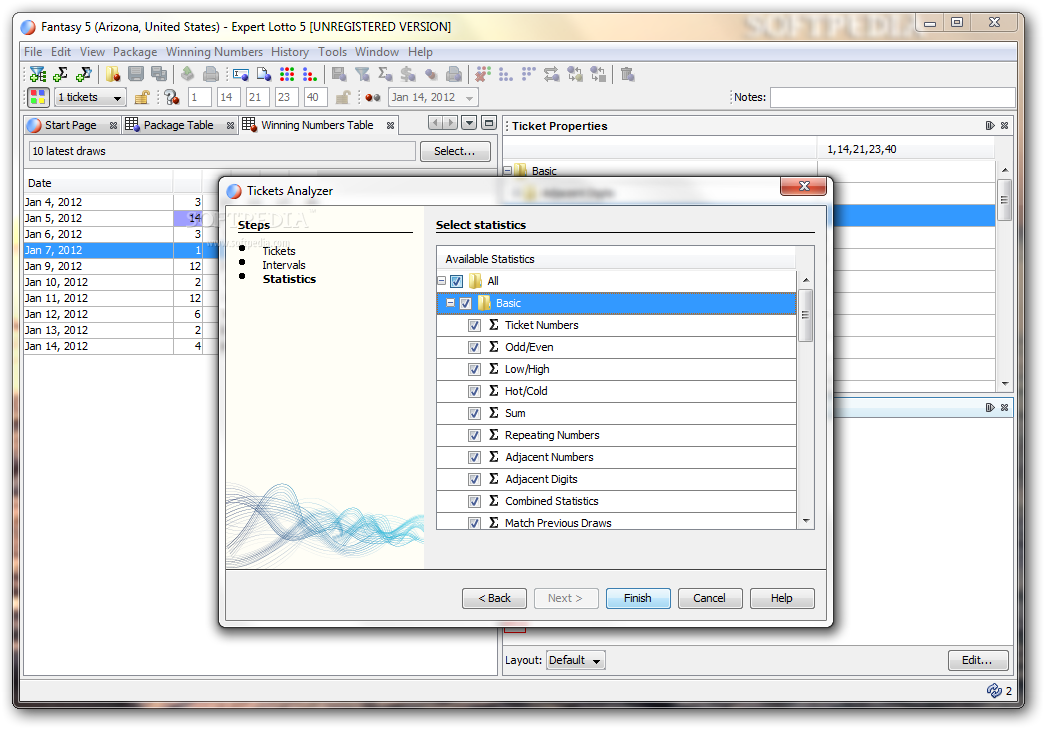1045x729 pixels.
Task: Click the question mark with red ball icon
Action: click(x=172, y=97)
